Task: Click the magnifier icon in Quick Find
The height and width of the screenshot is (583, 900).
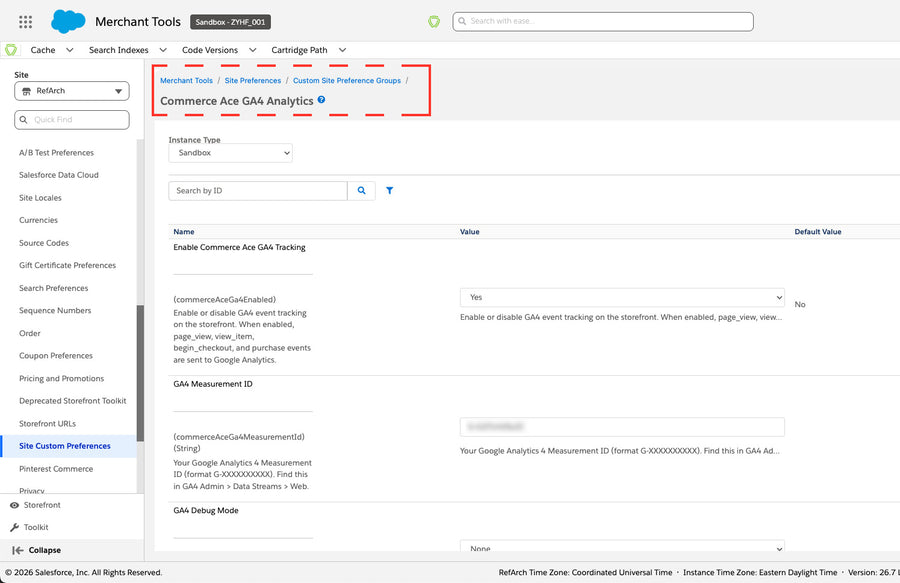Action: point(24,119)
